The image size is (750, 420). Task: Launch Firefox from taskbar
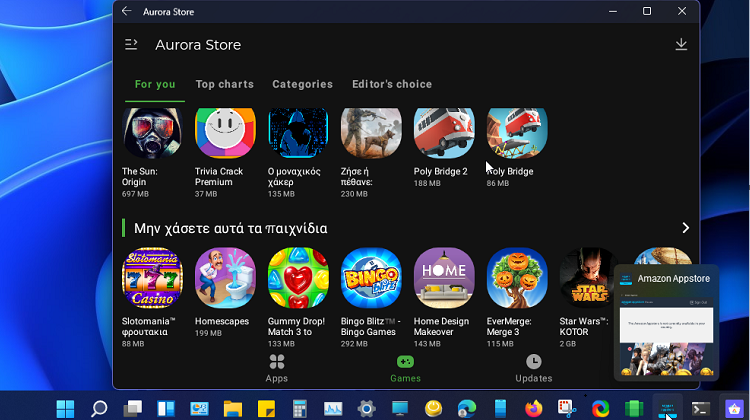pyautogui.click(x=533, y=409)
